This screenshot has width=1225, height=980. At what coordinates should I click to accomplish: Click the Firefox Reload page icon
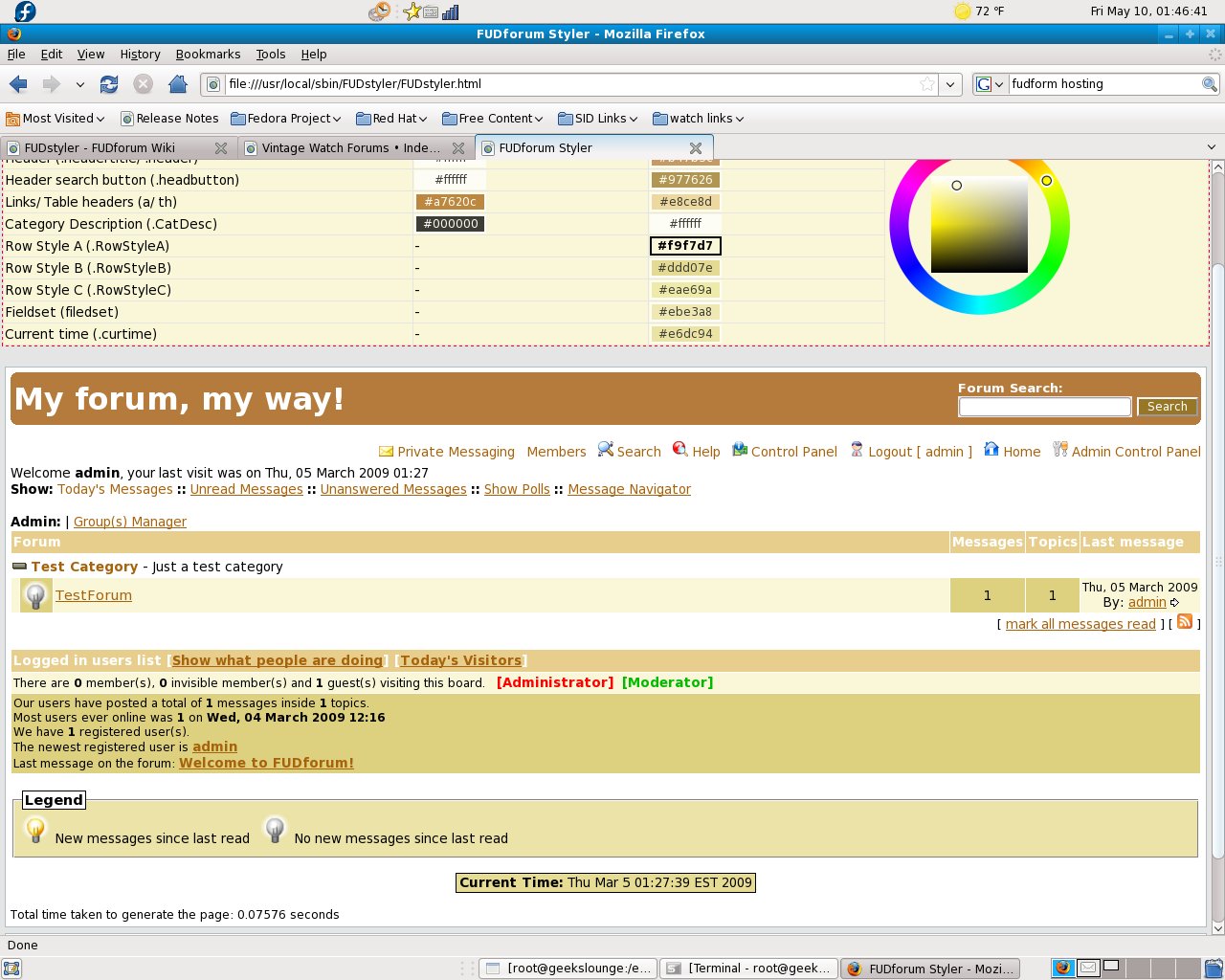coord(109,84)
